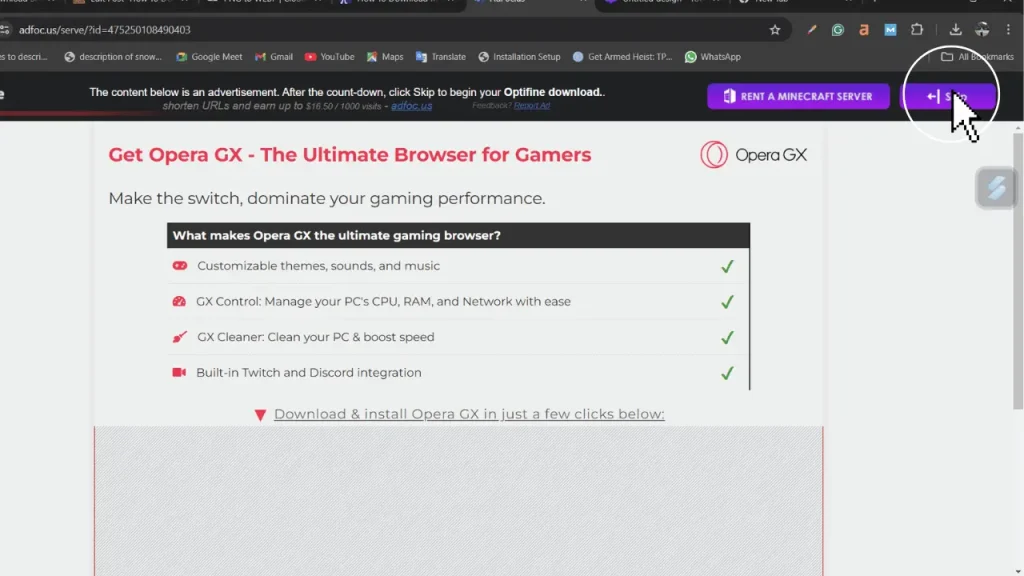Click the GX Cleaner broom icon
This screenshot has width=1024, height=576.
coord(179,337)
